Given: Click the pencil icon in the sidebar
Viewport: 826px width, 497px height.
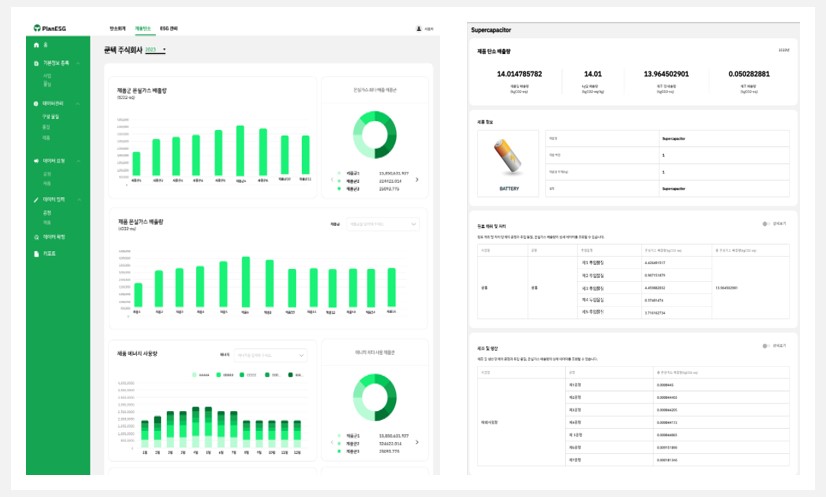Looking at the screenshot, I should coord(35,199).
